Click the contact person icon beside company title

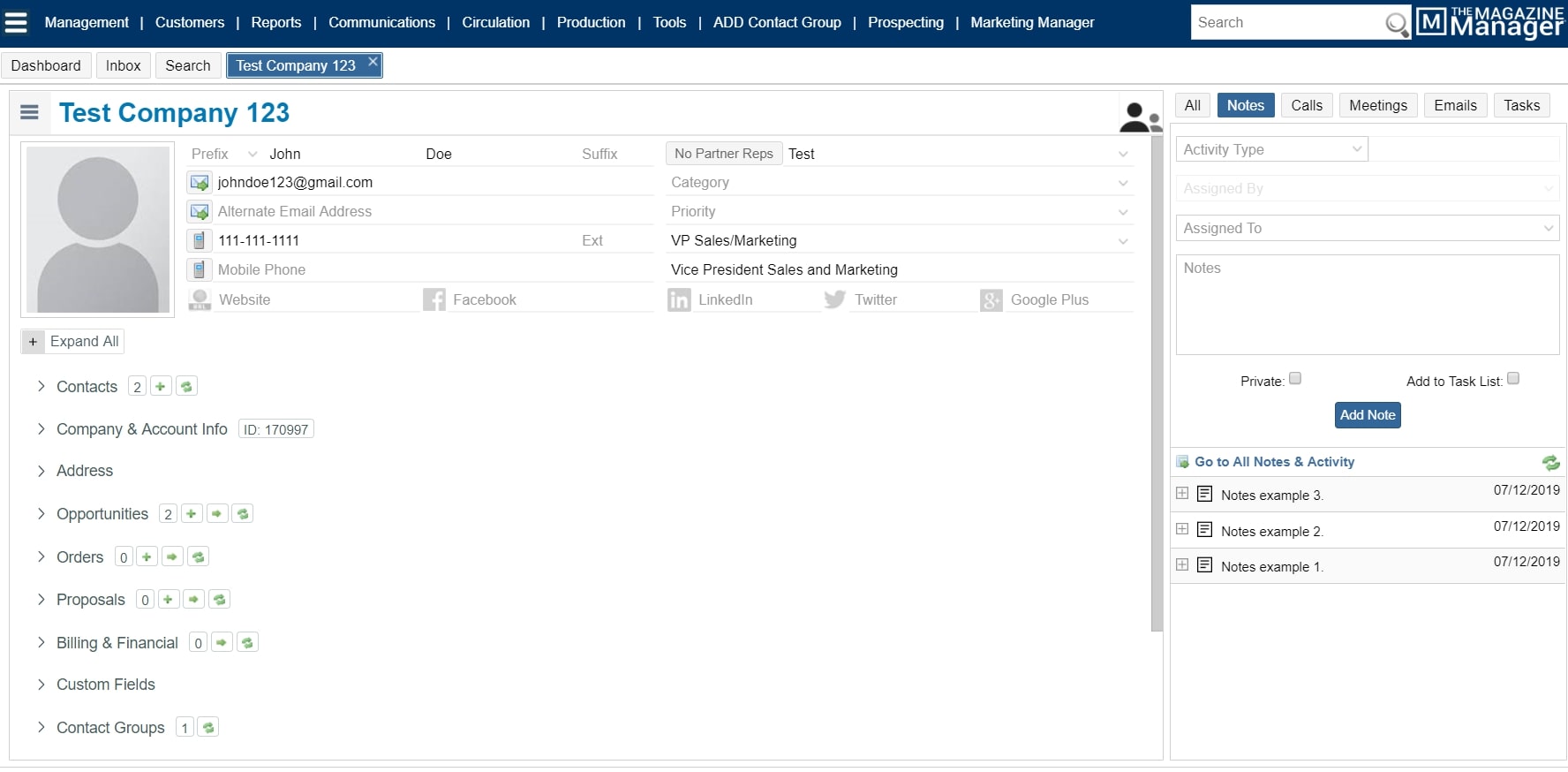coord(1139,117)
